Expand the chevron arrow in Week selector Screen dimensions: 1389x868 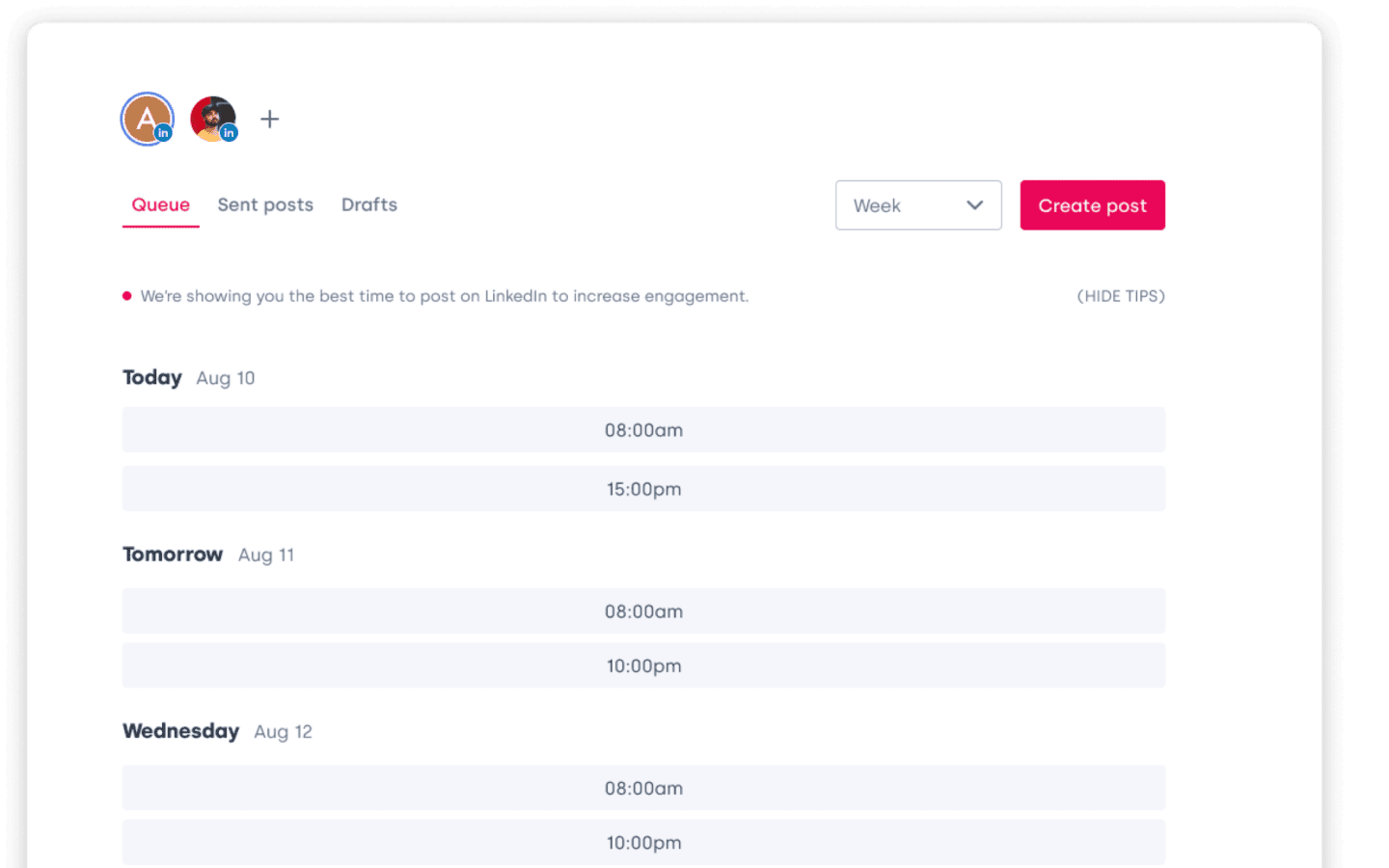[974, 205]
